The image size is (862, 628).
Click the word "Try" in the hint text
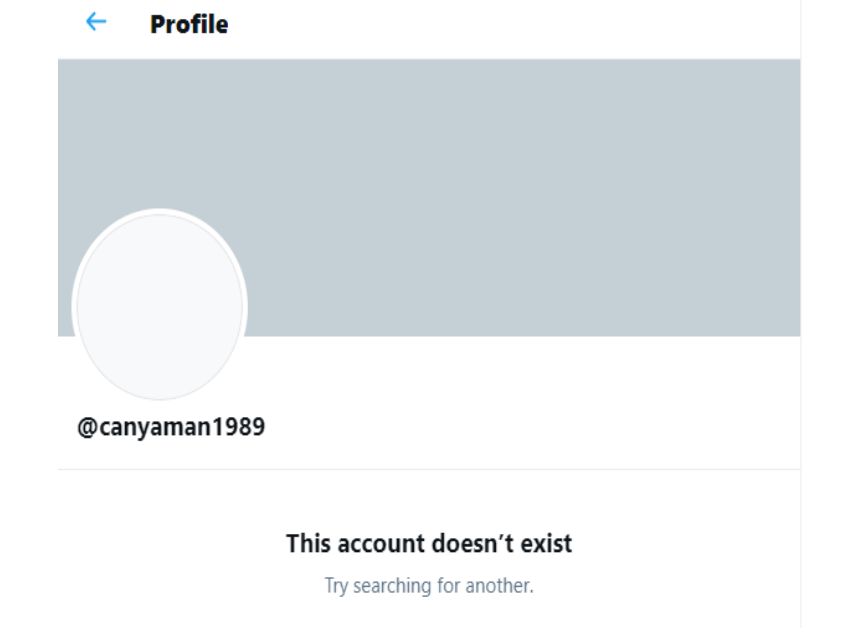[336, 586]
